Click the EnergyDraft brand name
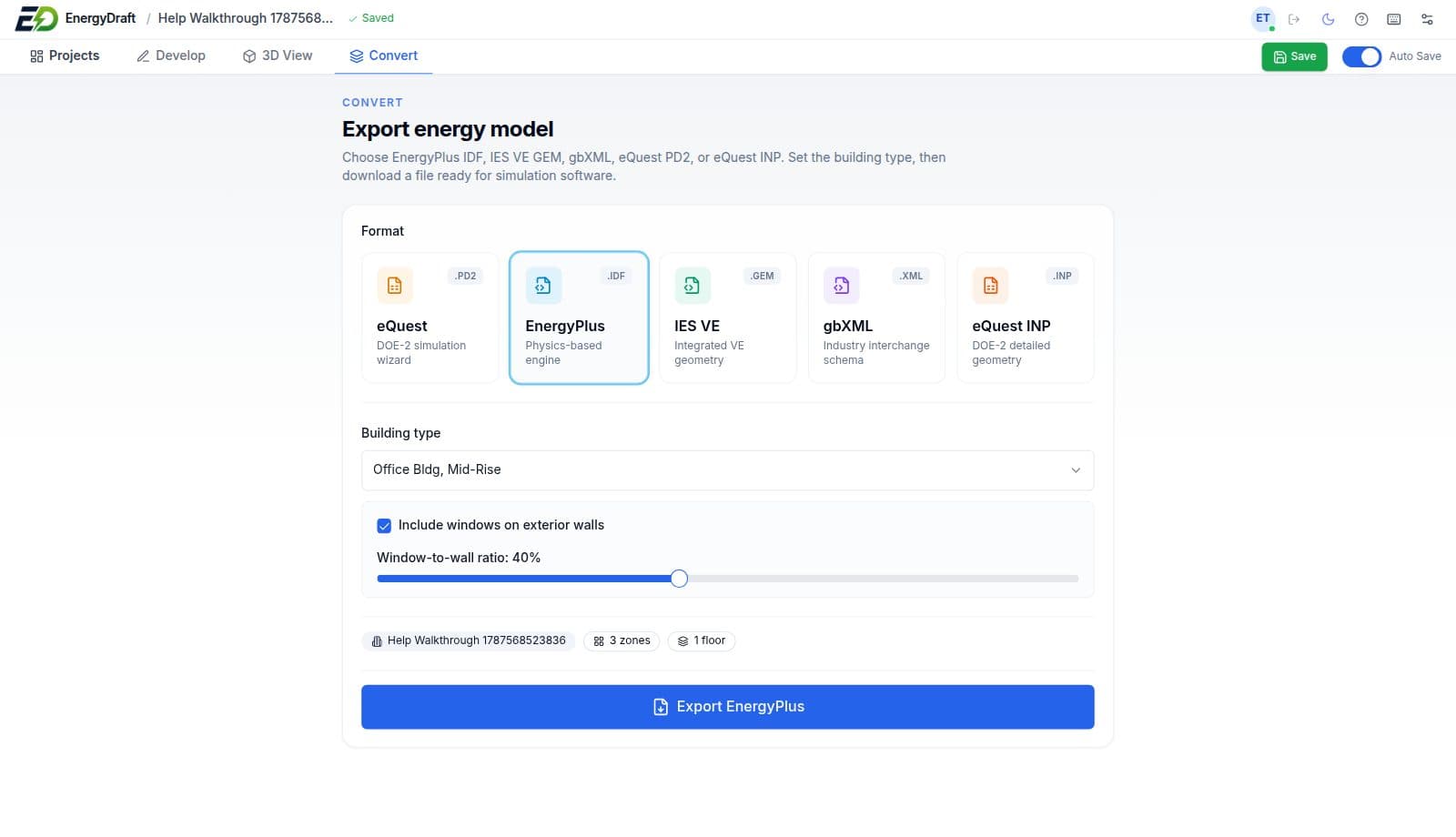 tap(100, 18)
